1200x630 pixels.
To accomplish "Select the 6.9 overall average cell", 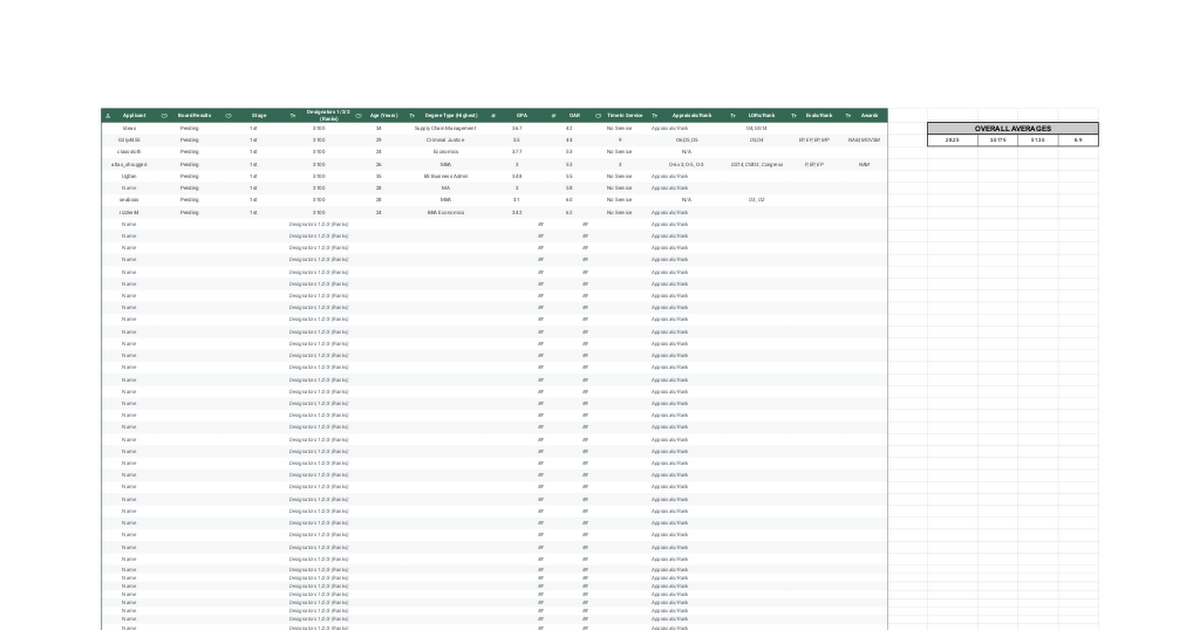I will (x=1078, y=141).
